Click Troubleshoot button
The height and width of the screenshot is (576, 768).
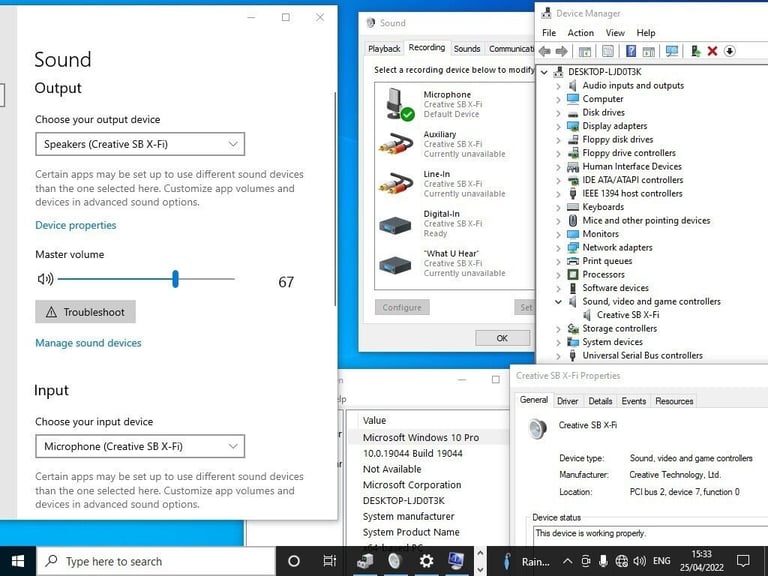coord(85,312)
